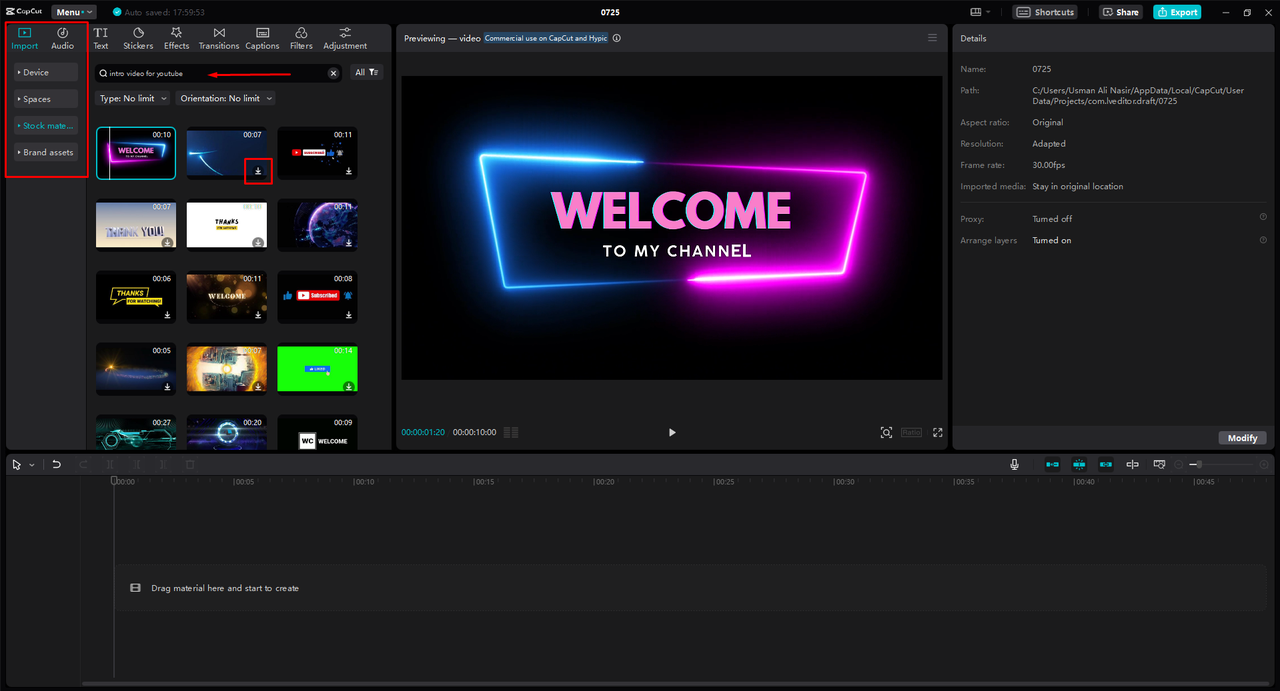1280x691 pixels.
Task: Click the info icon beside Commercial use label
Action: pyautogui.click(x=617, y=38)
